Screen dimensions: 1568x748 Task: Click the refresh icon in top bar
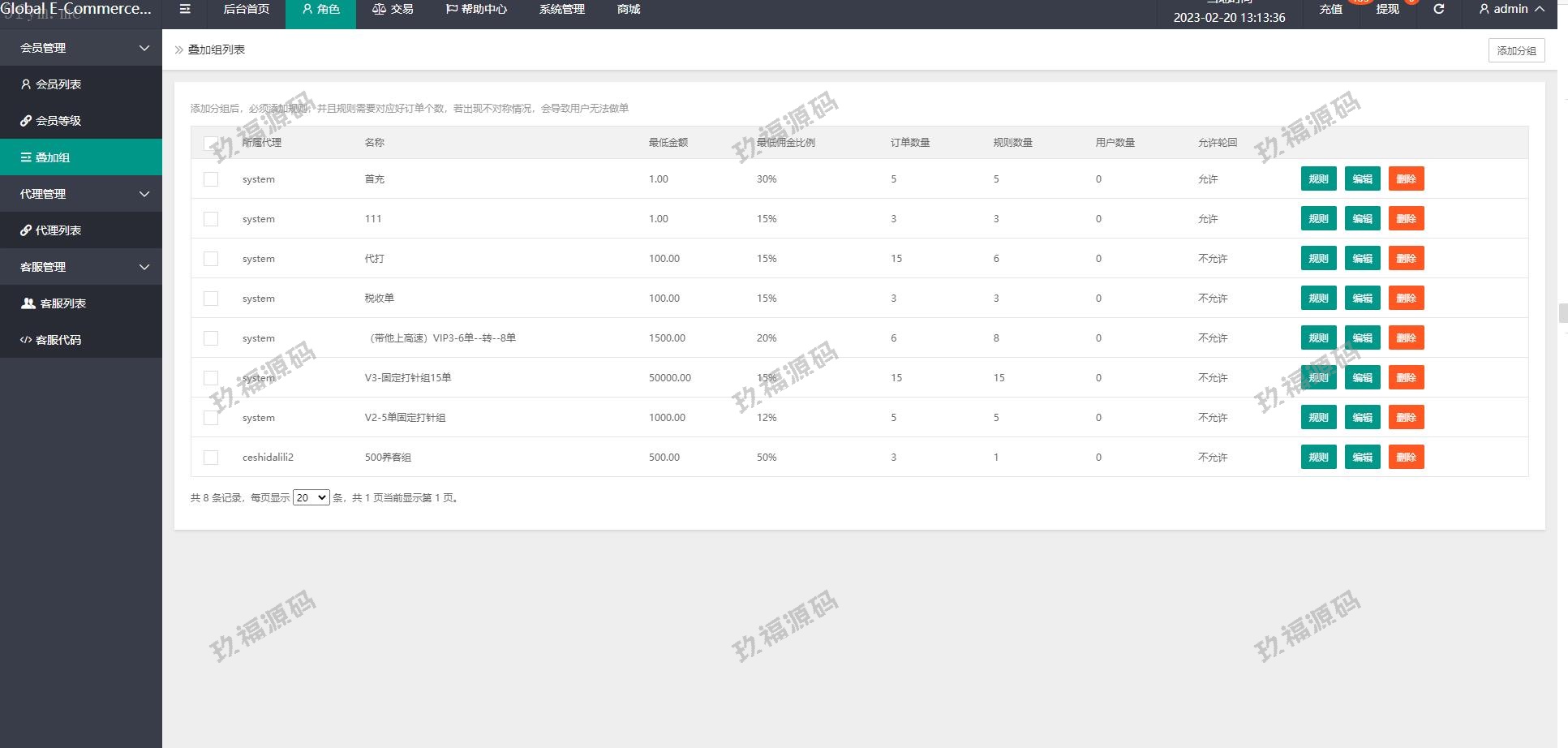pyautogui.click(x=1438, y=10)
